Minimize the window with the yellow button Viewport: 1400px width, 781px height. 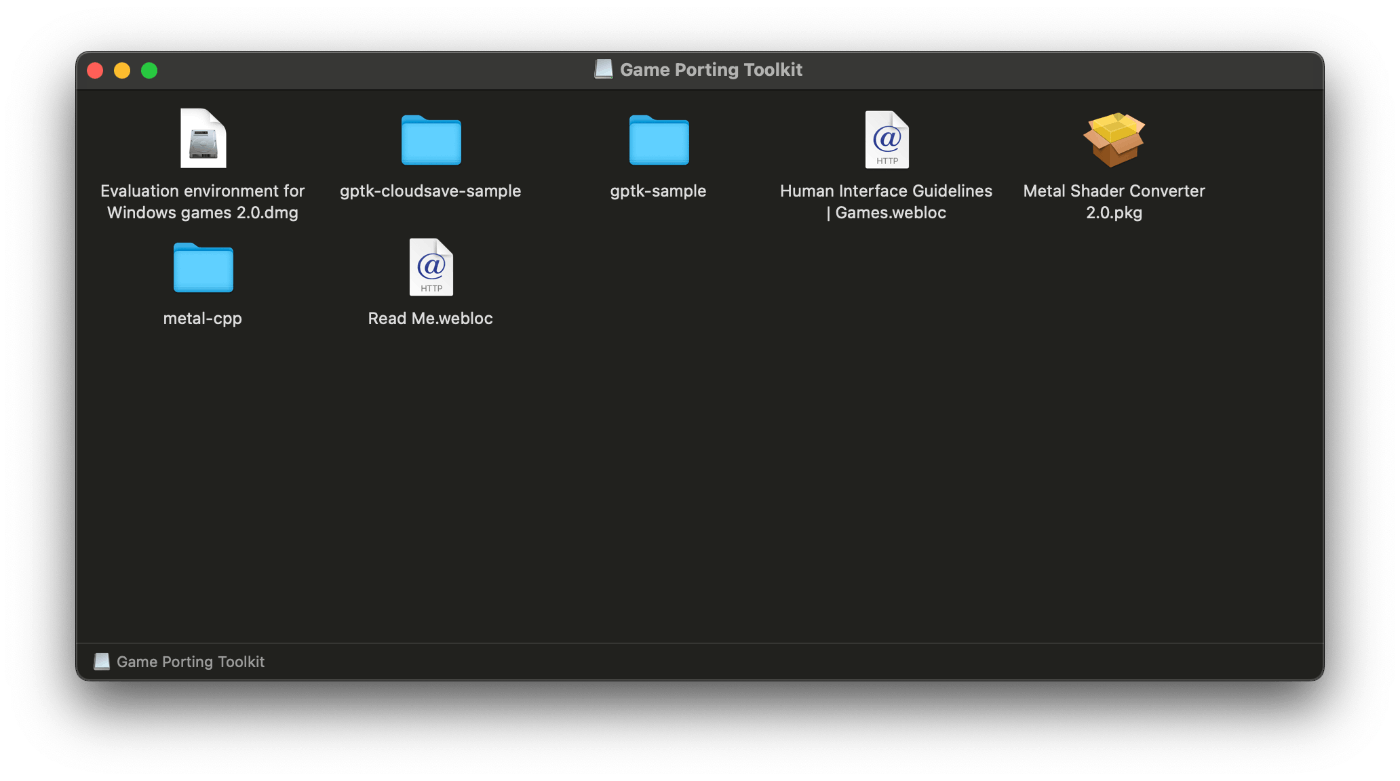pos(122,70)
